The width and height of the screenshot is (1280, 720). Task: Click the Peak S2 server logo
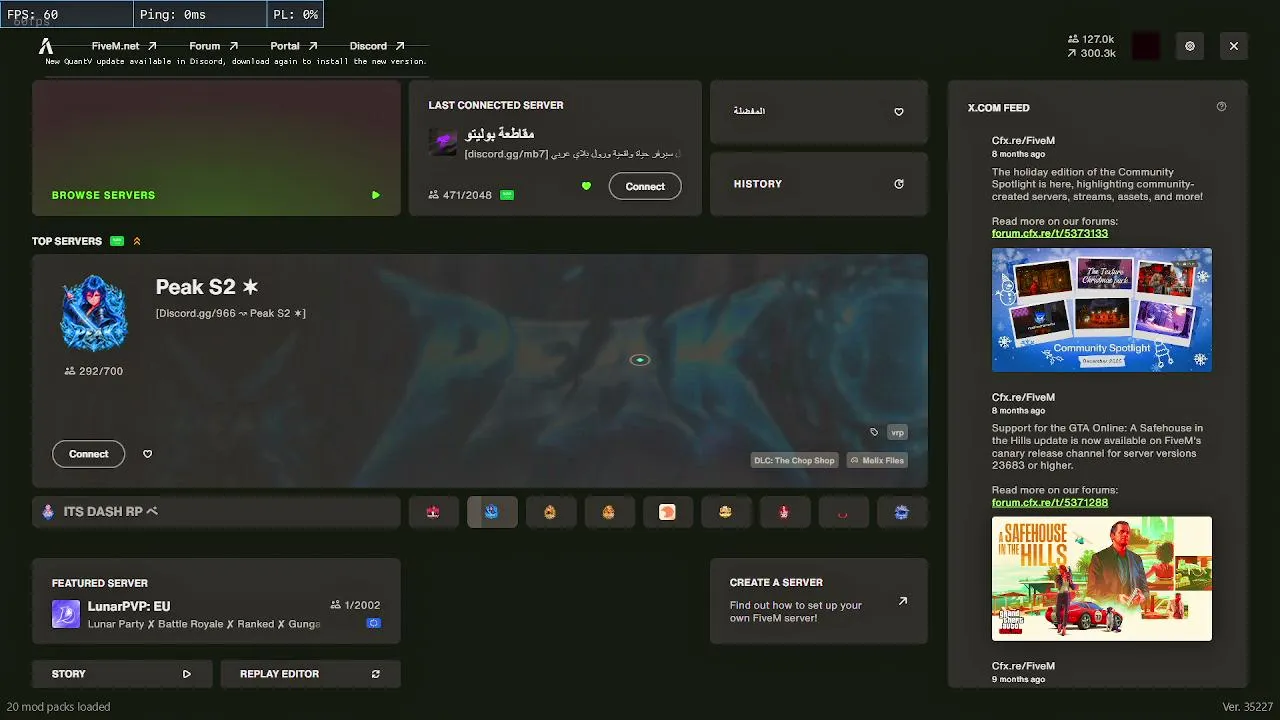click(94, 314)
